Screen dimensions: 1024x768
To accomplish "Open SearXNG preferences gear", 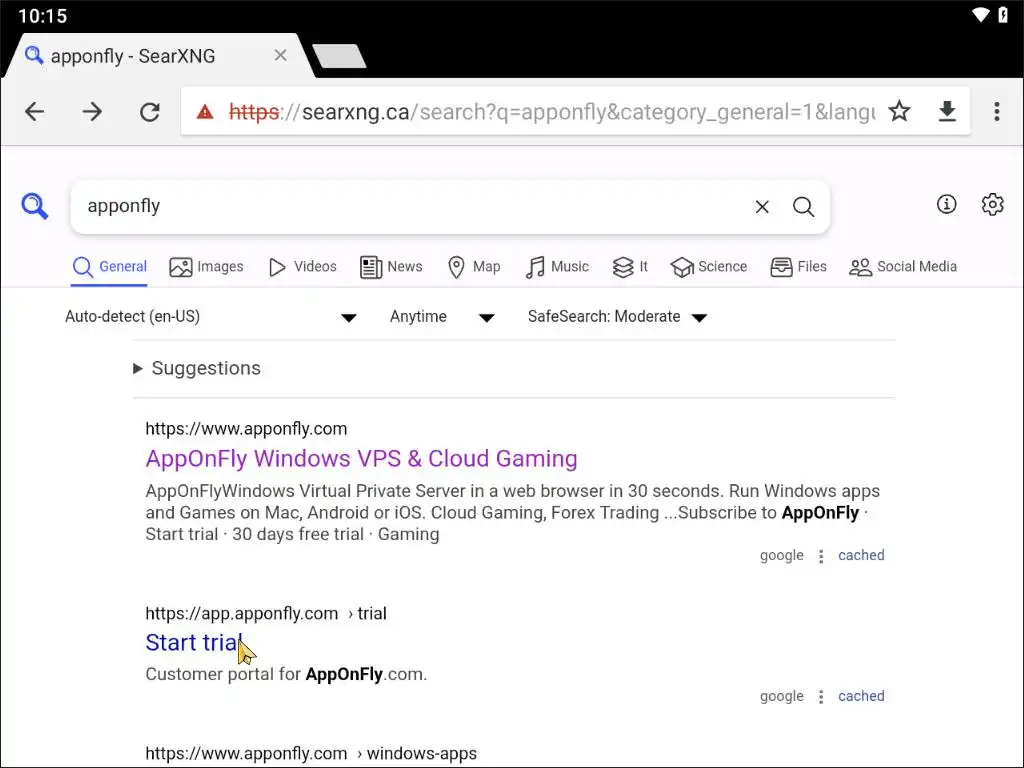I will point(993,204).
